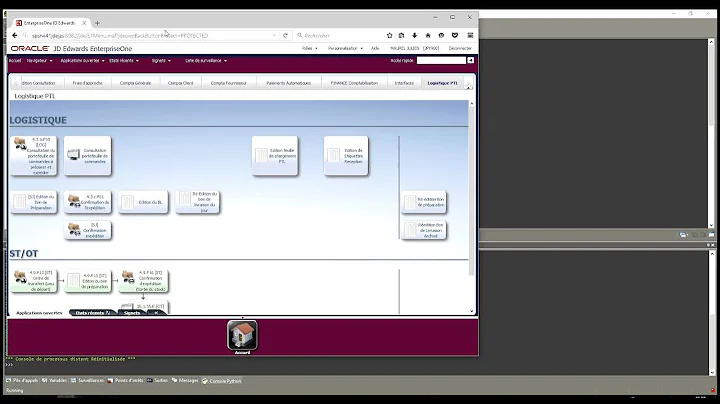Open Ré-édition Bon de préparation tile
This screenshot has height=404, width=720.
coord(424,202)
